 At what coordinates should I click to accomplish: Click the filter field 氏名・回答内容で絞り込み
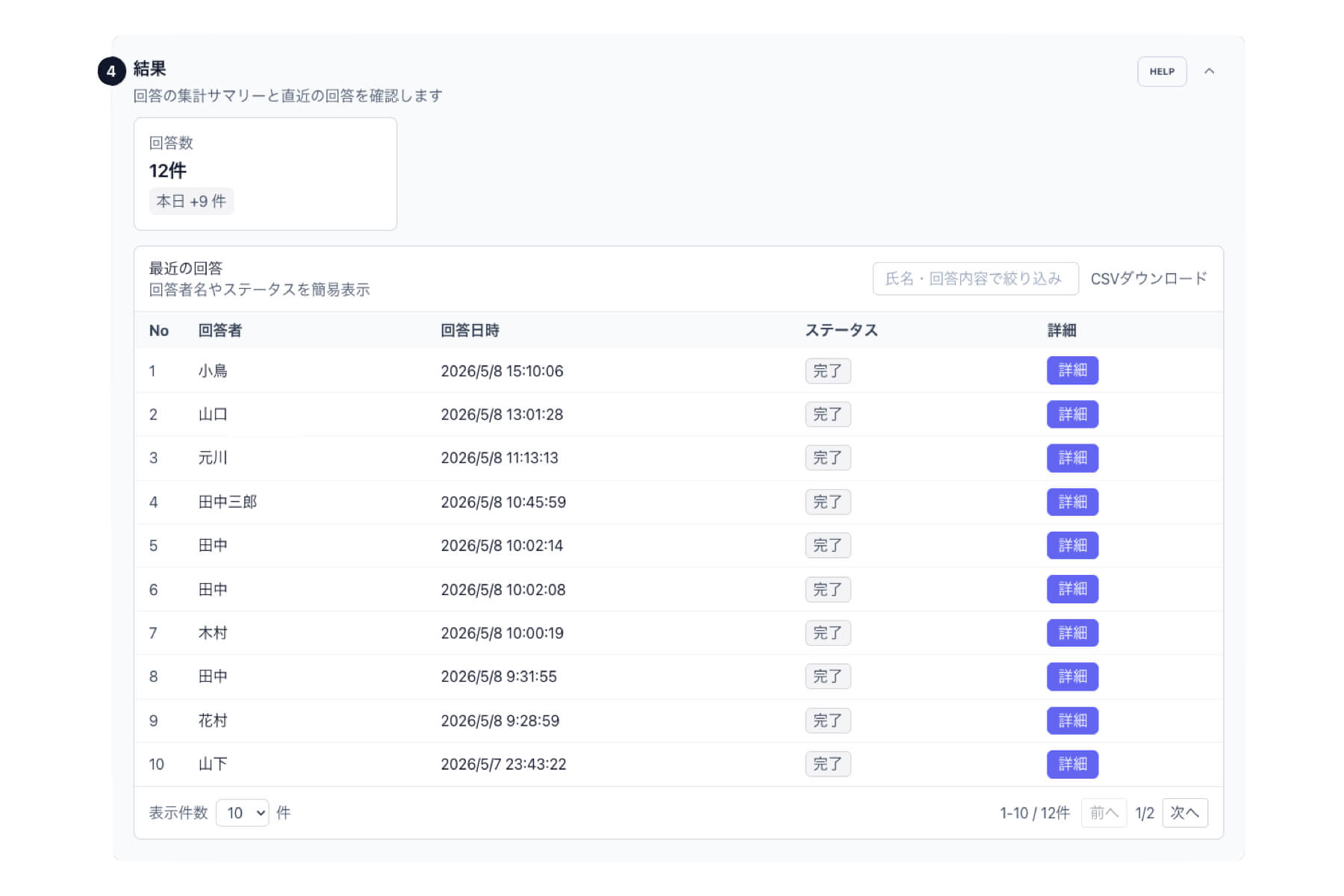975,279
